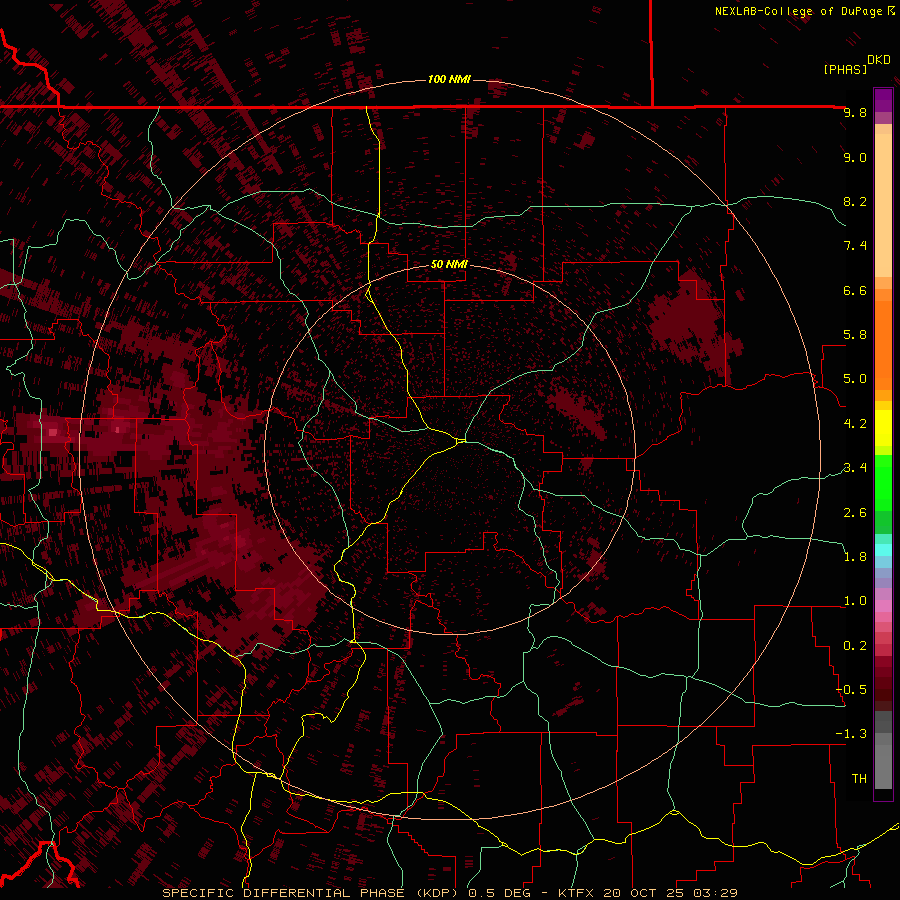Click the -1.3 value on the legend
Image resolution: width=900 pixels, height=900 pixels.
tap(852, 734)
